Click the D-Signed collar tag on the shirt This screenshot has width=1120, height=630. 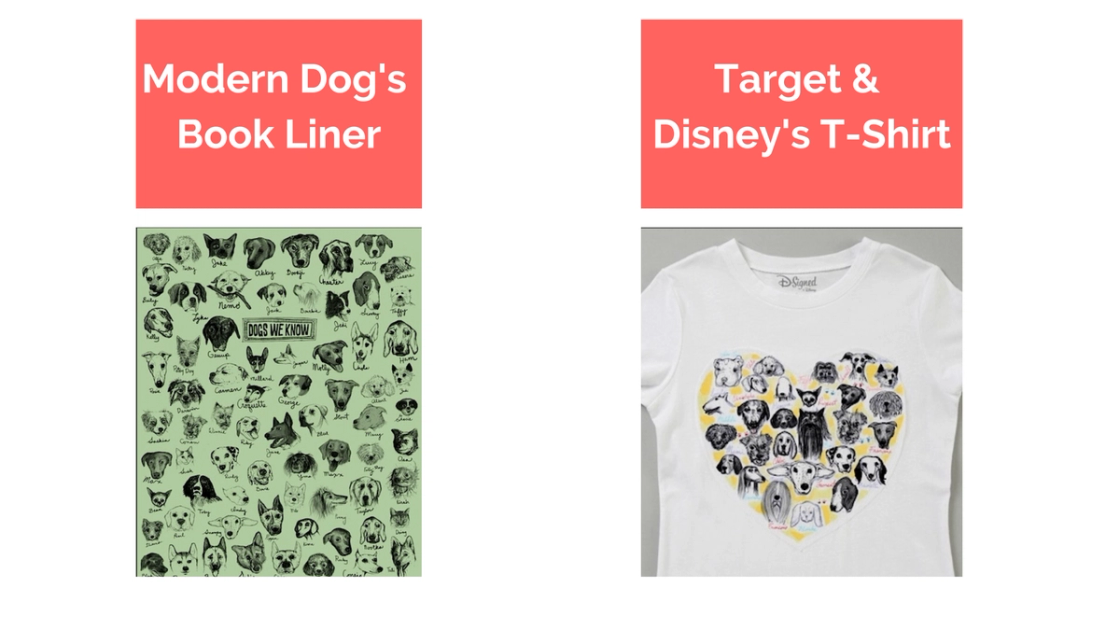[x=798, y=283]
